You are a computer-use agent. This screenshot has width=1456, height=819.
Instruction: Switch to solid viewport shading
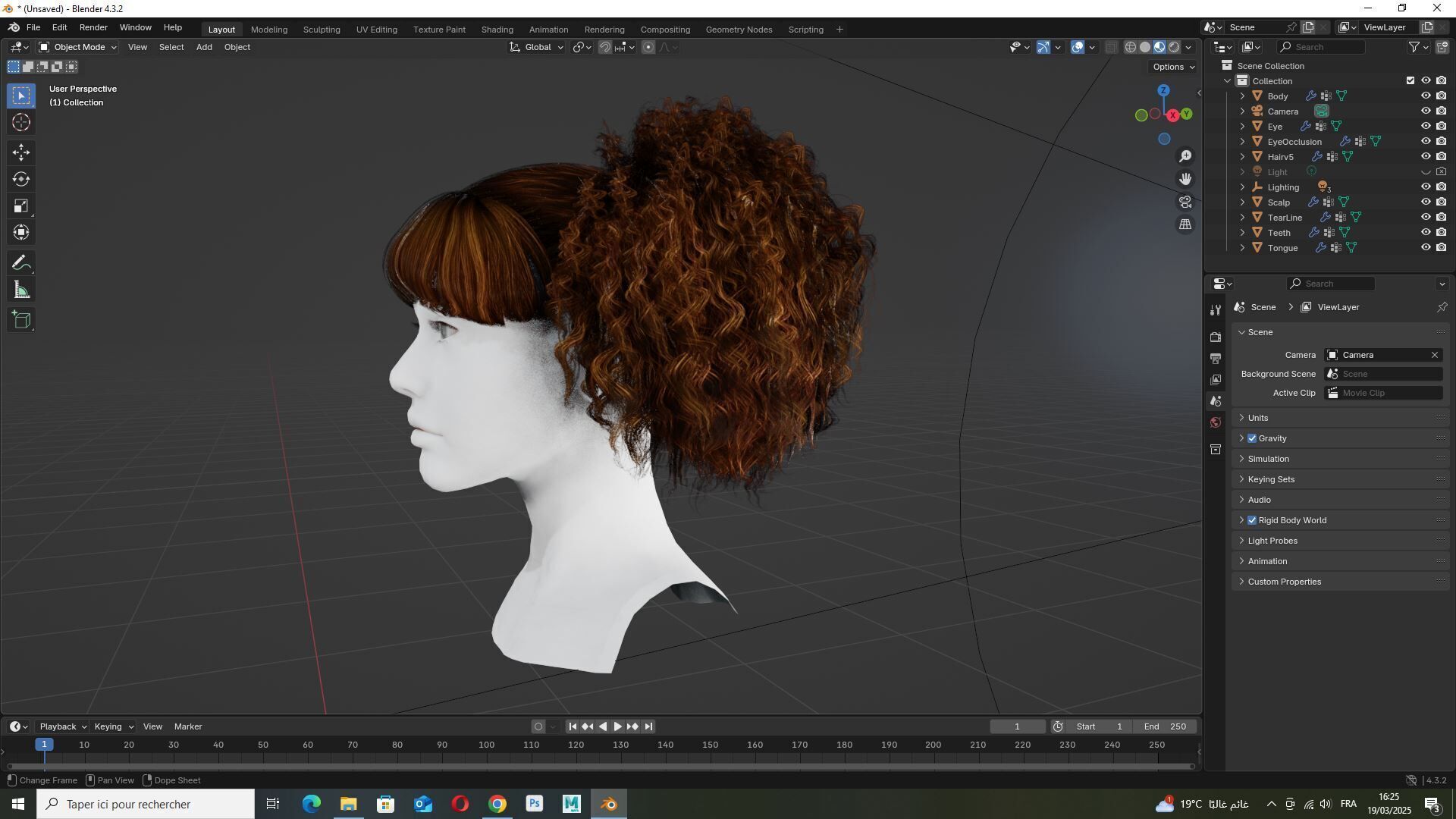click(x=1145, y=47)
